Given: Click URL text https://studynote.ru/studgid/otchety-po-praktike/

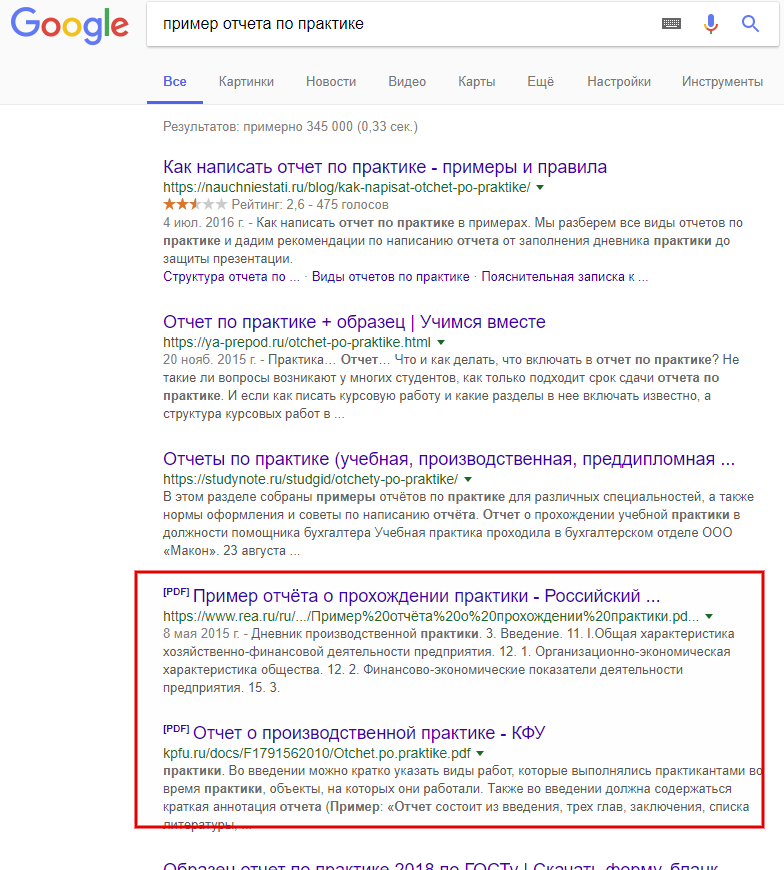Looking at the screenshot, I should pyautogui.click(x=310, y=479).
